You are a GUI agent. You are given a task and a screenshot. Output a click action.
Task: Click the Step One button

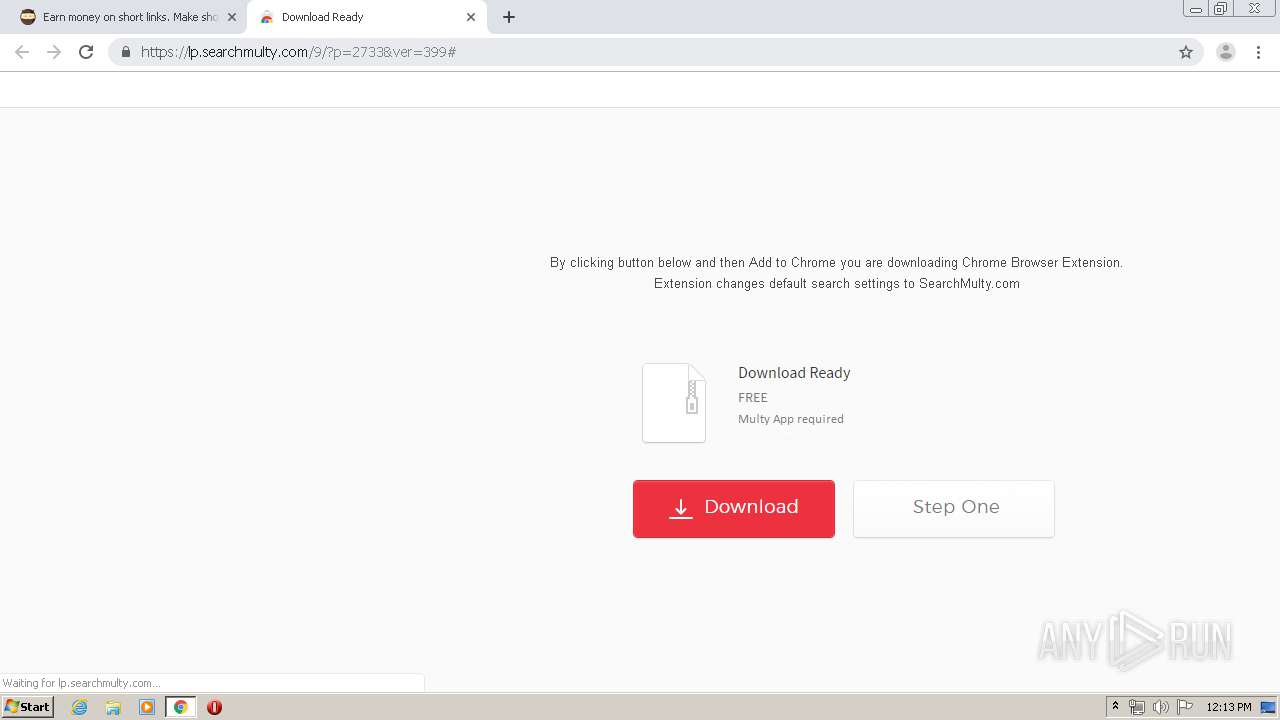(953, 508)
